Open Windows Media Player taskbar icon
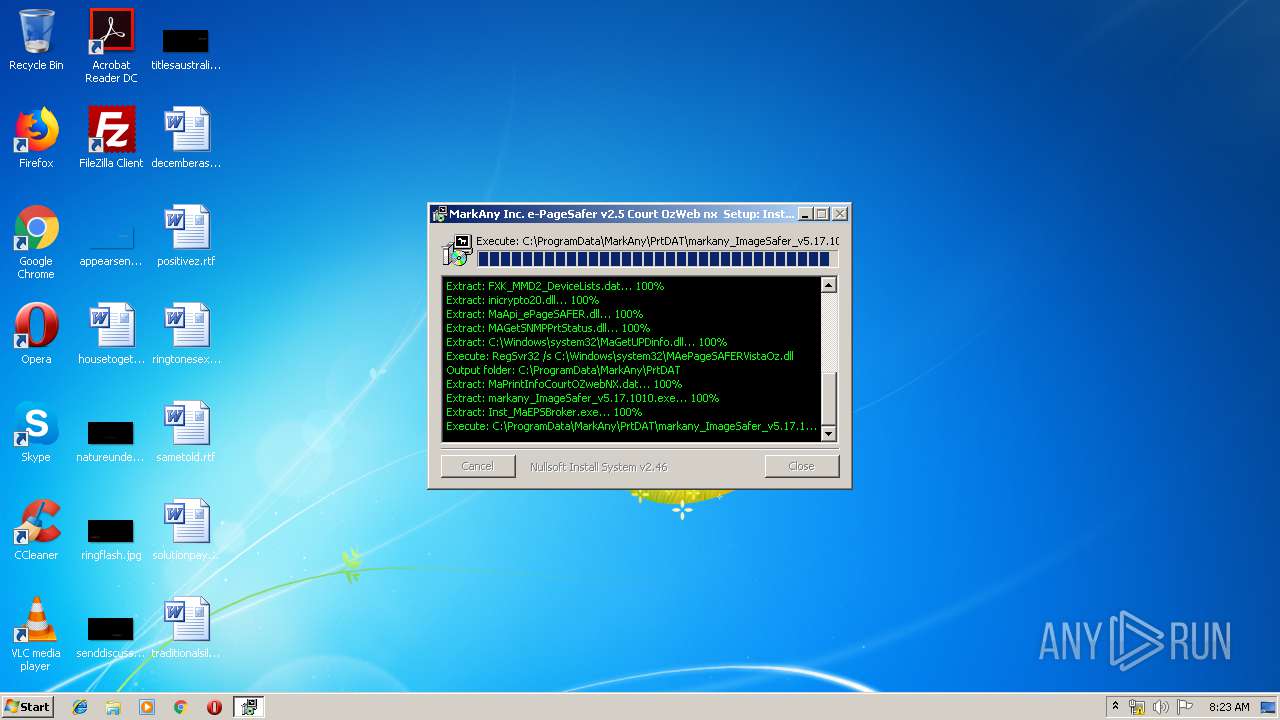Screen dimensions: 1280x720 [147, 707]
